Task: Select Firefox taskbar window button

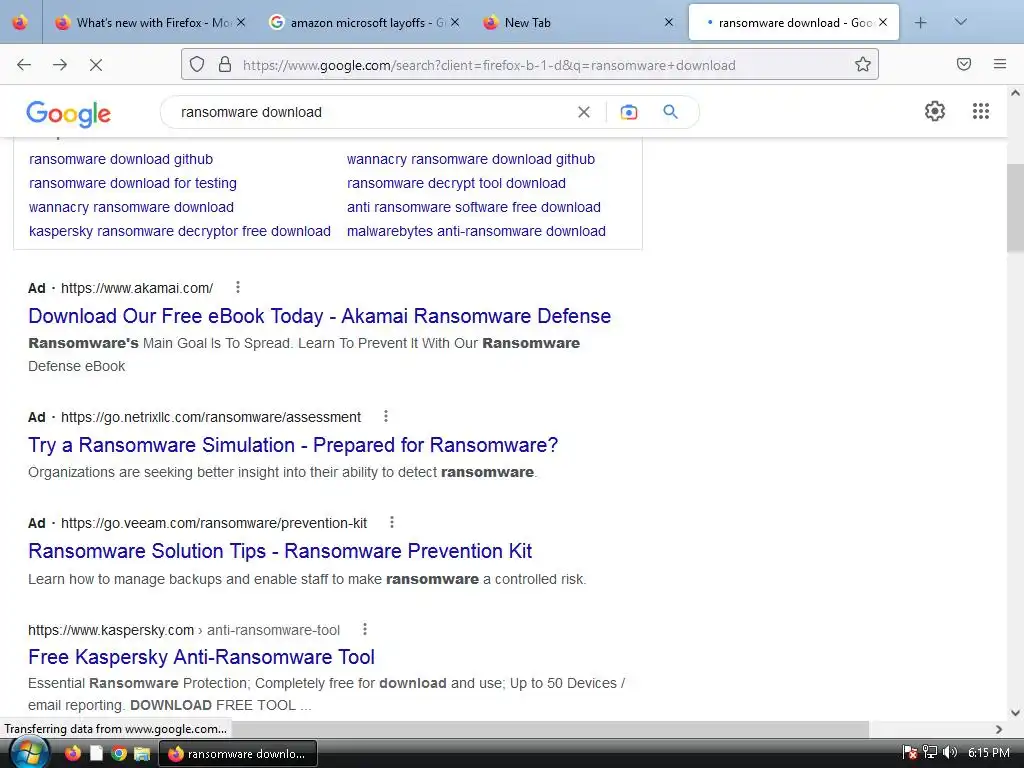Action: (238, 754)
